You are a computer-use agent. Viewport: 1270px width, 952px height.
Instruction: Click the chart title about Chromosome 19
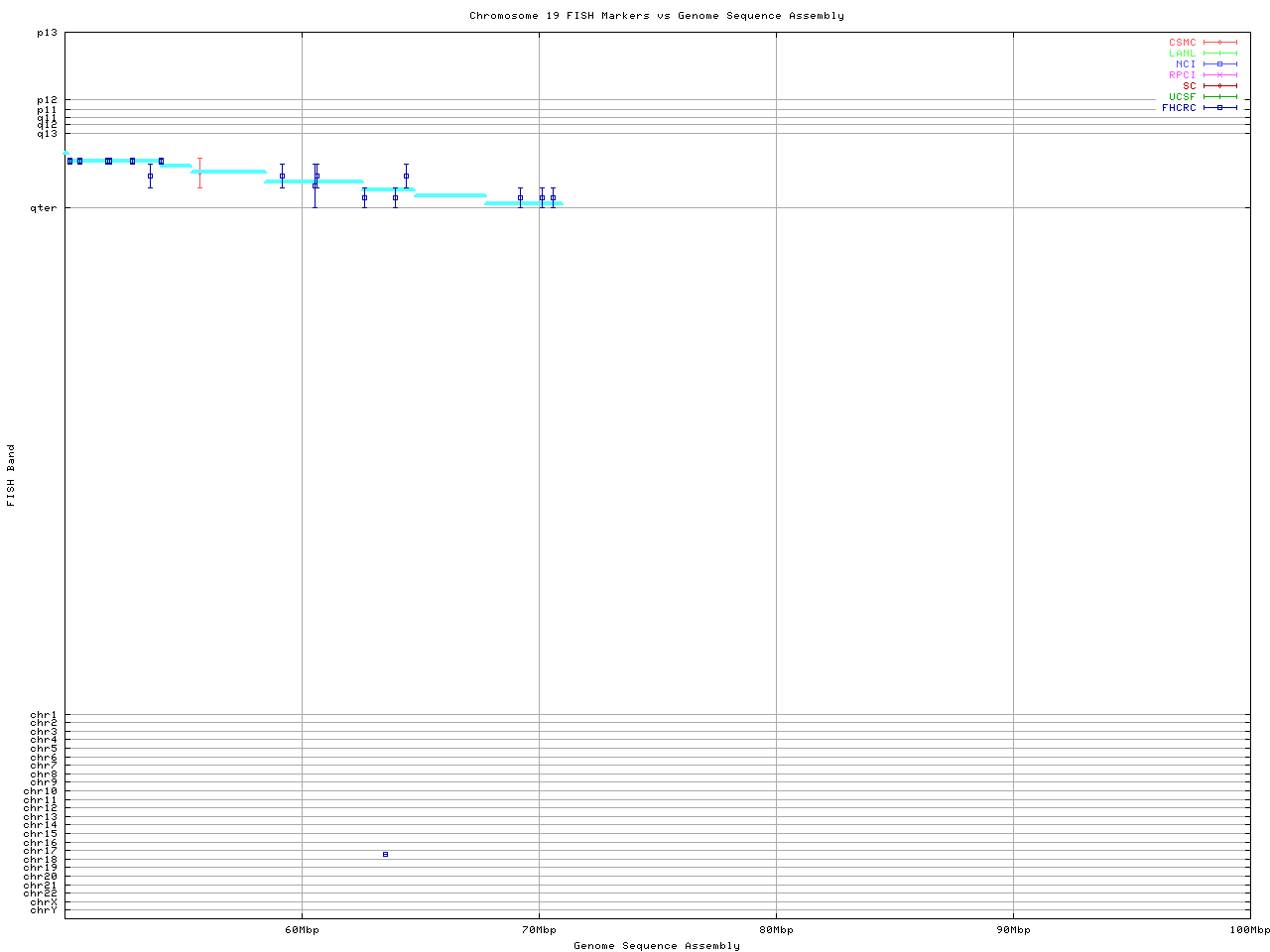pos(657,16)
